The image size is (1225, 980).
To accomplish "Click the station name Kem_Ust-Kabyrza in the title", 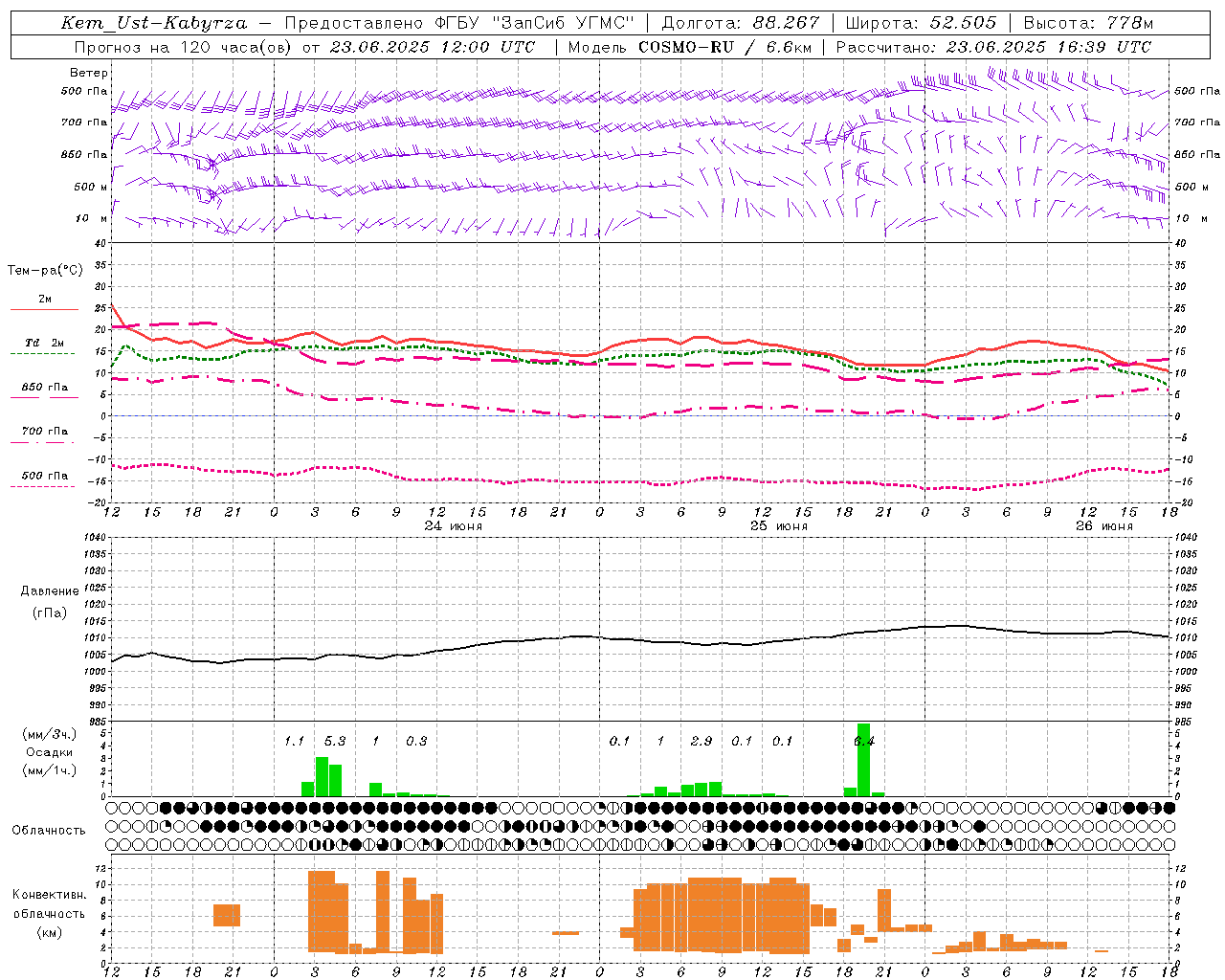I will pyautogui.click(x=154, y=23).
